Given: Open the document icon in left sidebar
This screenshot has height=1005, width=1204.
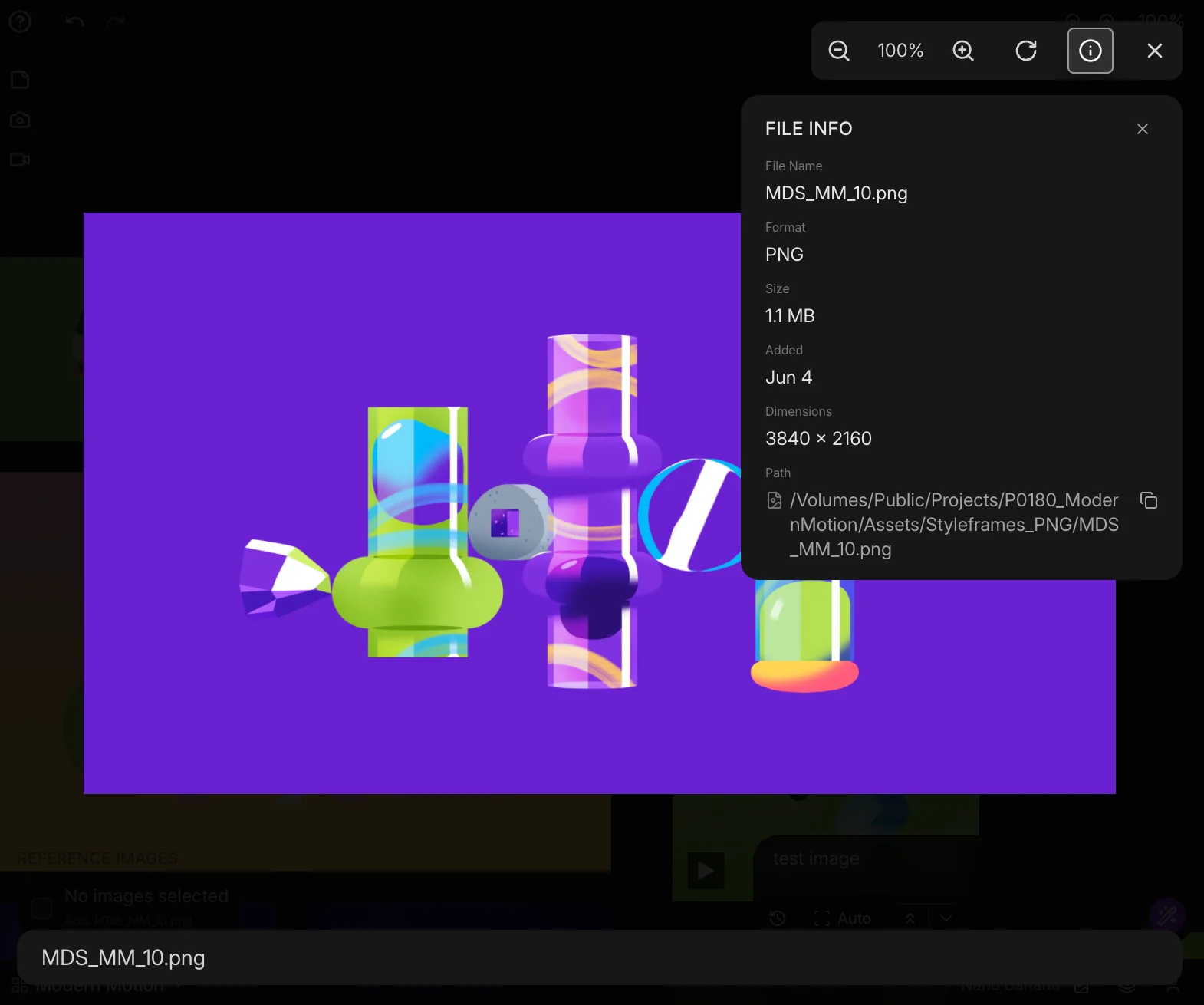Looking at the screenshot, I should tap(20, 81).
